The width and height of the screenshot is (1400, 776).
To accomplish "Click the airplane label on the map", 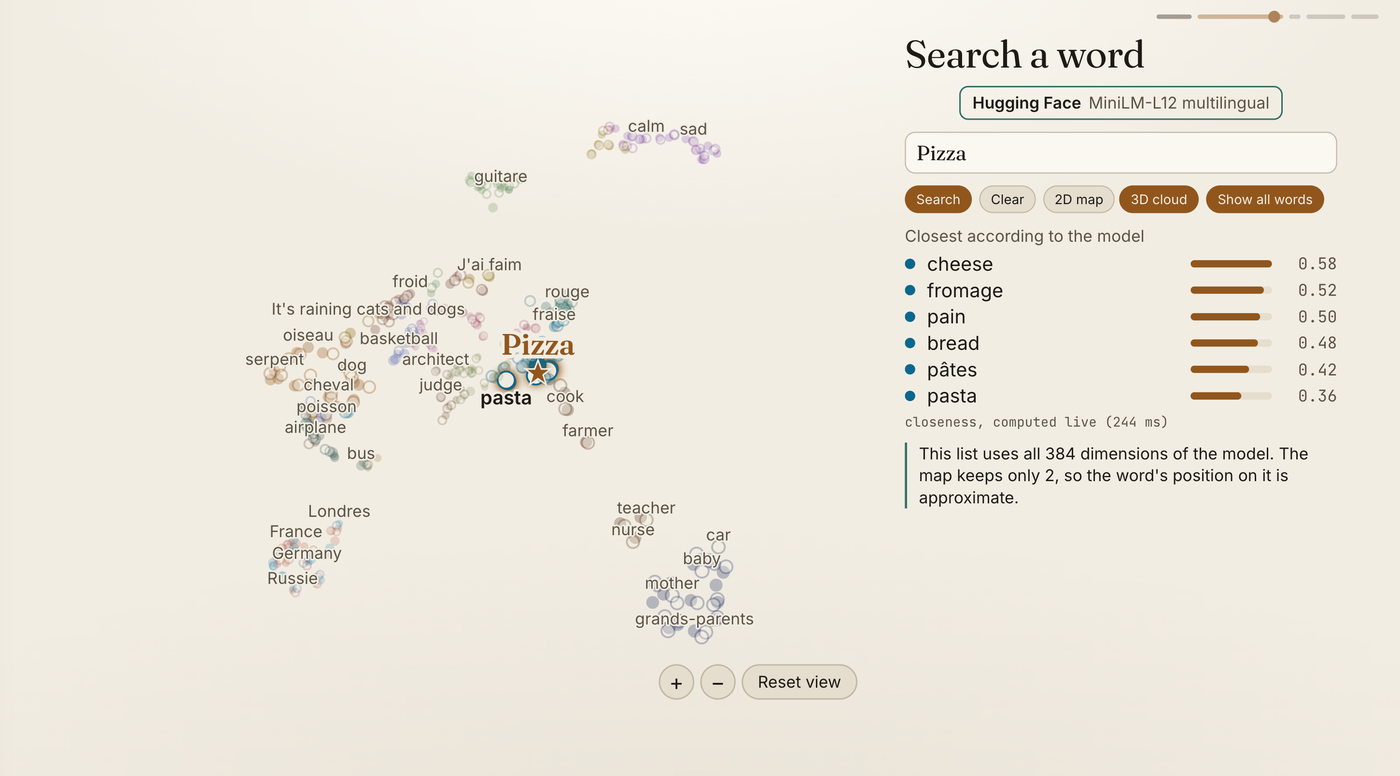I will pos(315,428).
